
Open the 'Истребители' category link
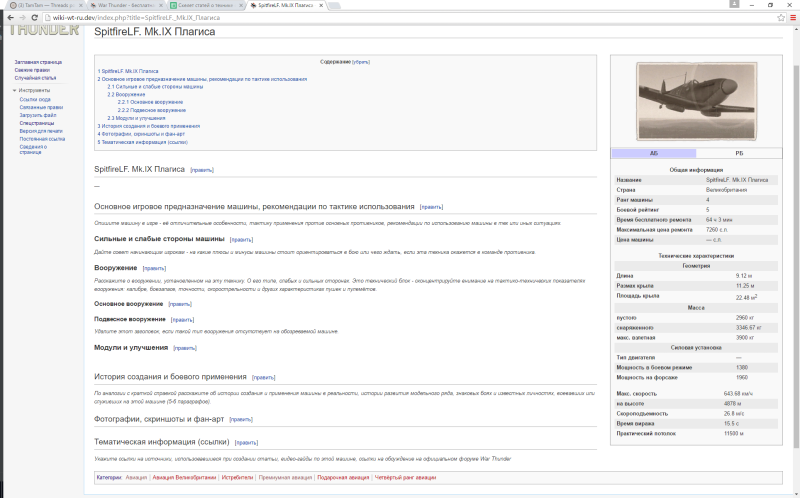click(237, 478)
